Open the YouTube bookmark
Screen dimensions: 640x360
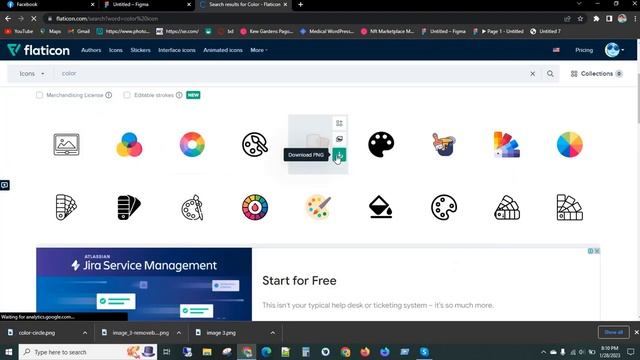pos(19,31)
